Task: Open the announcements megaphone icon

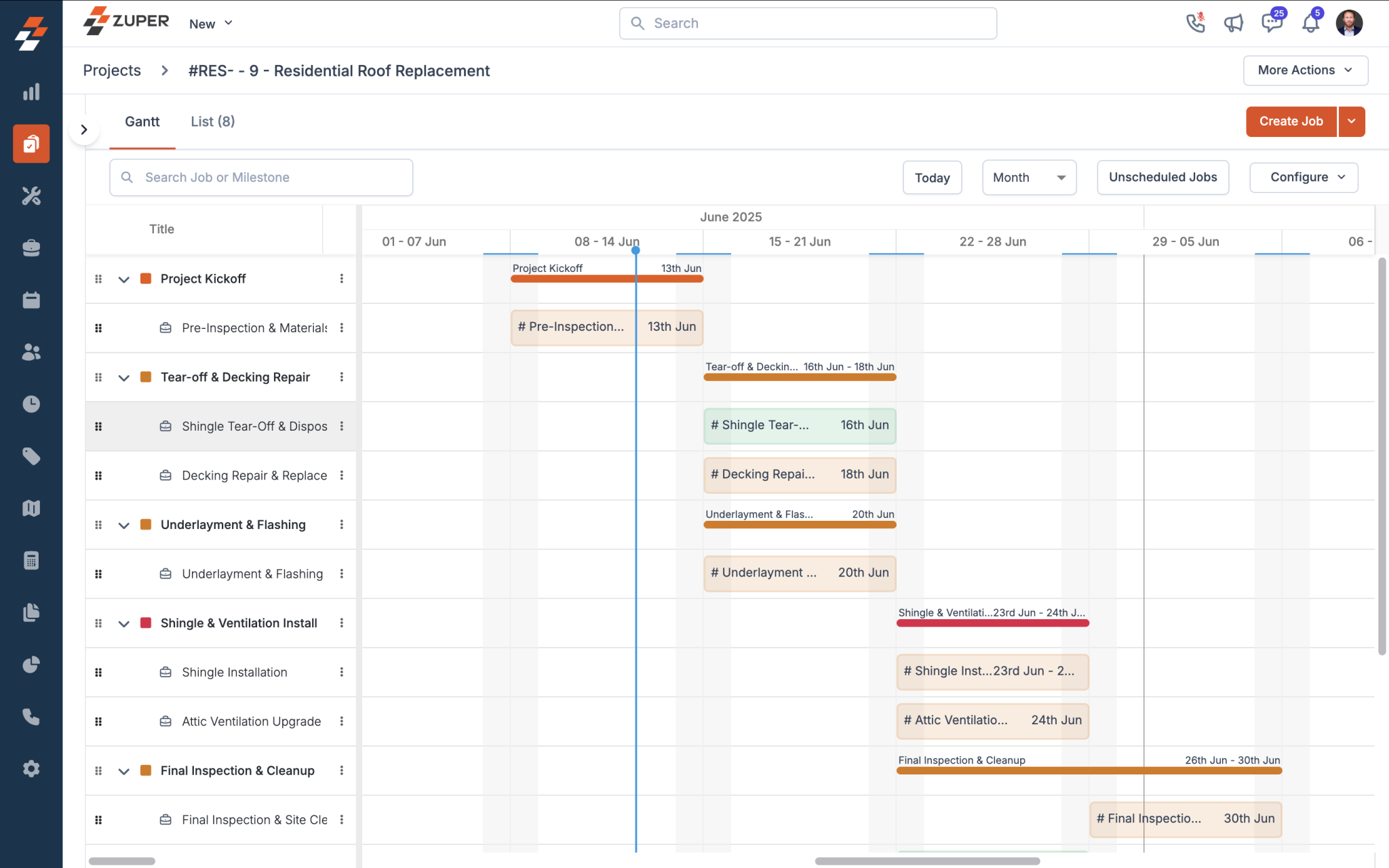Action: pyautogui.click(x=1233, y=22)
